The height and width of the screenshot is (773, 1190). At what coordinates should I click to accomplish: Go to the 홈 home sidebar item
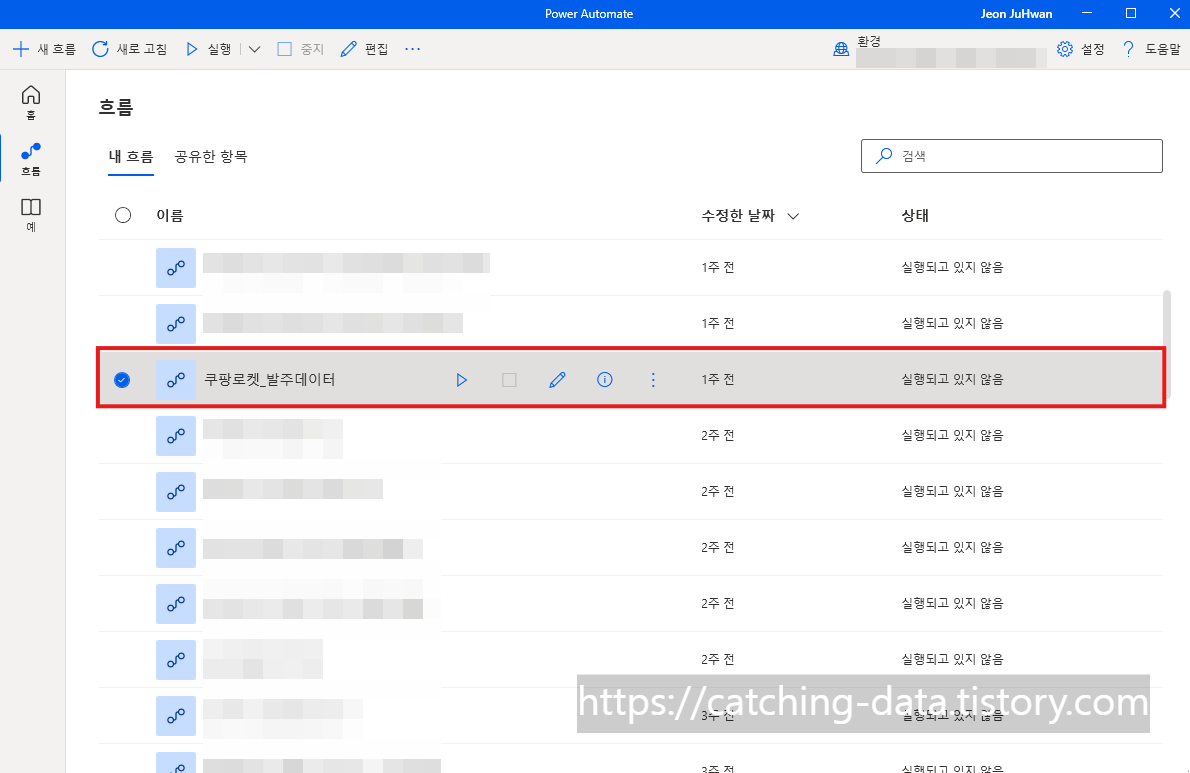[31, 102]
